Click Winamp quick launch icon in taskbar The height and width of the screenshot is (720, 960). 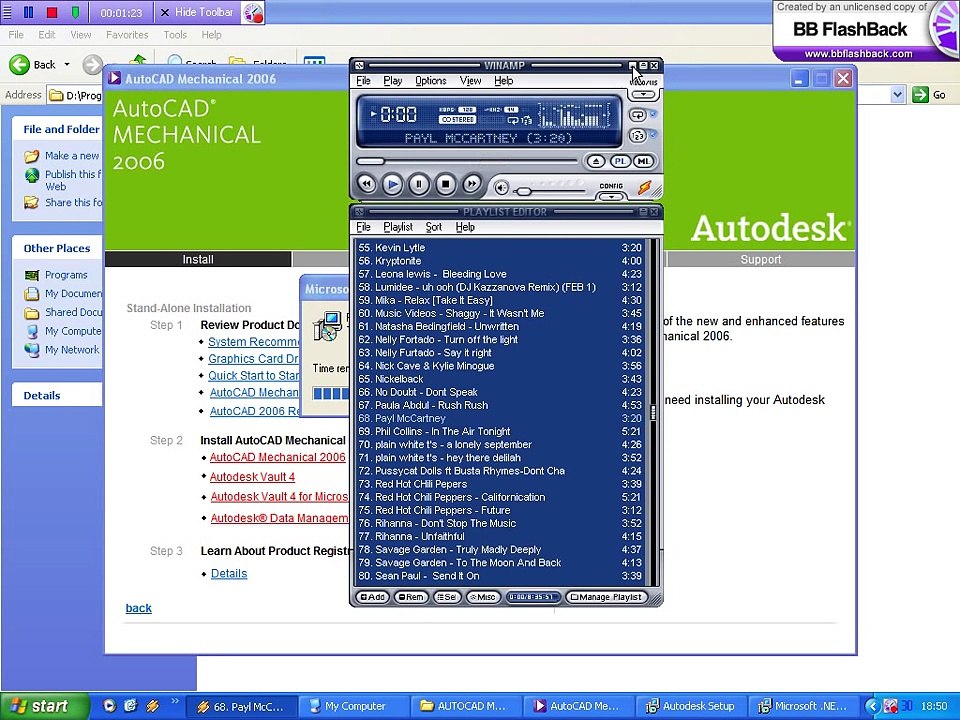(x=152, y=707)
